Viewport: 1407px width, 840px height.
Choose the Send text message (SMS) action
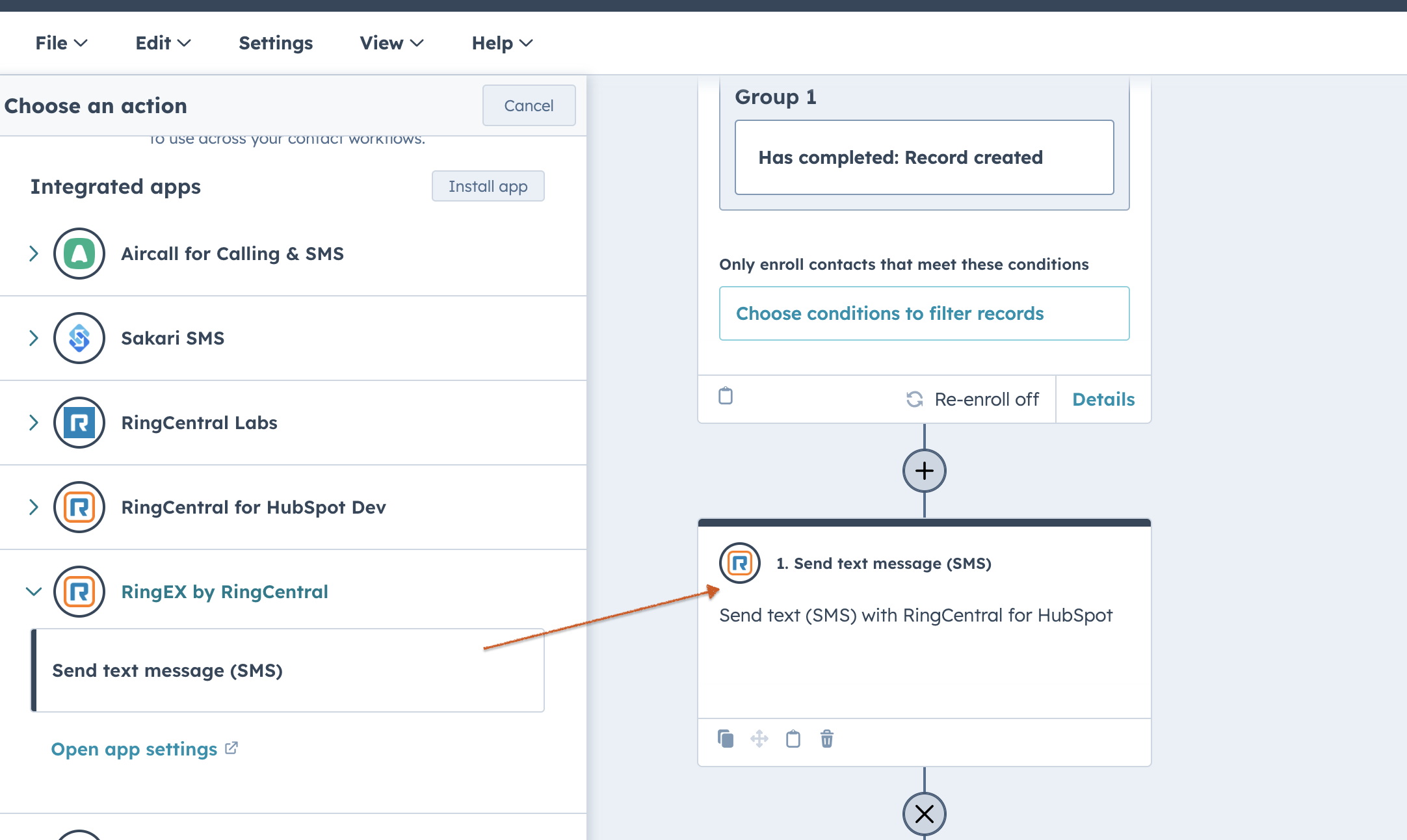287,670
